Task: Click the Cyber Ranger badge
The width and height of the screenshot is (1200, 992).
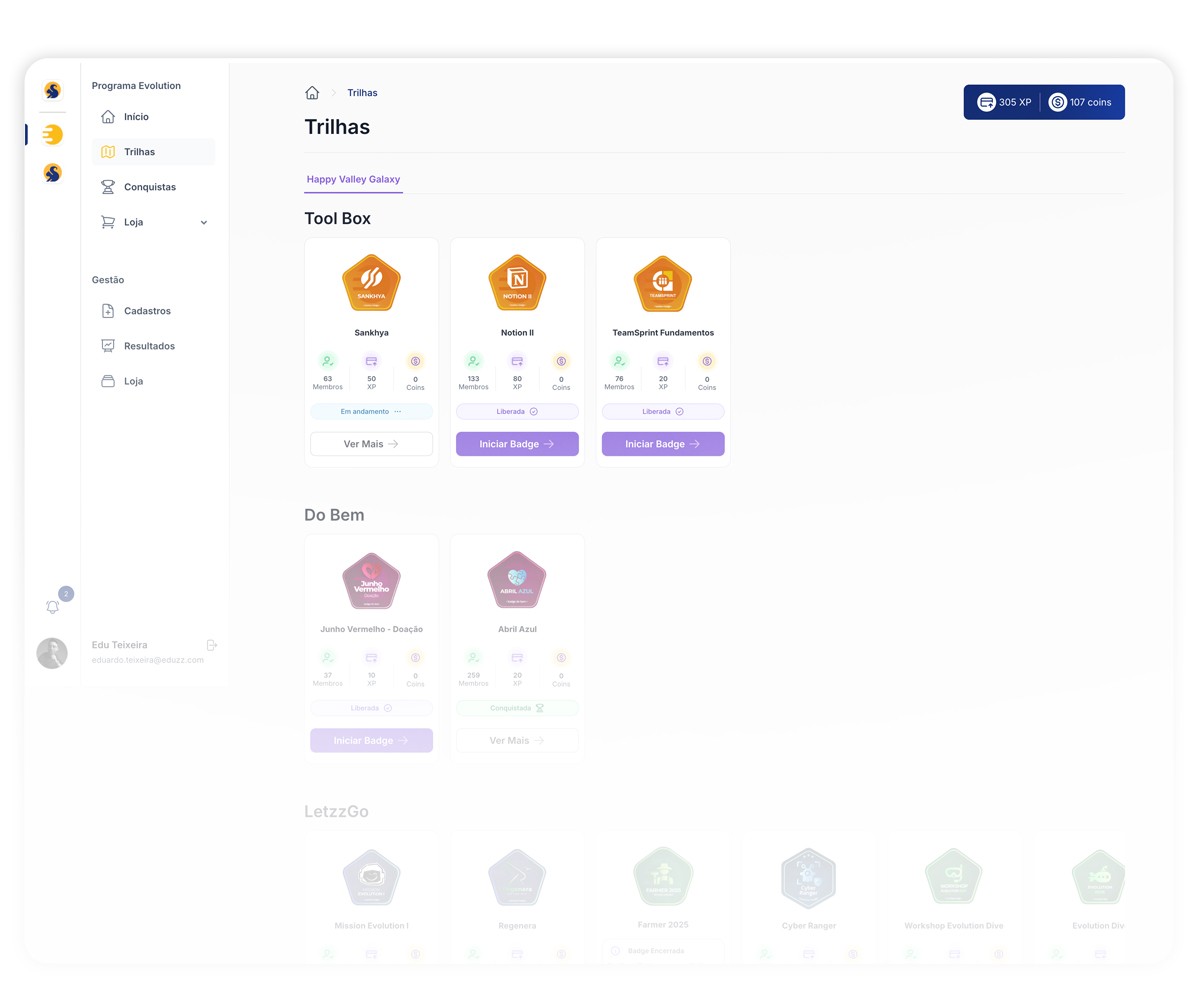Action: coord(808,877)
